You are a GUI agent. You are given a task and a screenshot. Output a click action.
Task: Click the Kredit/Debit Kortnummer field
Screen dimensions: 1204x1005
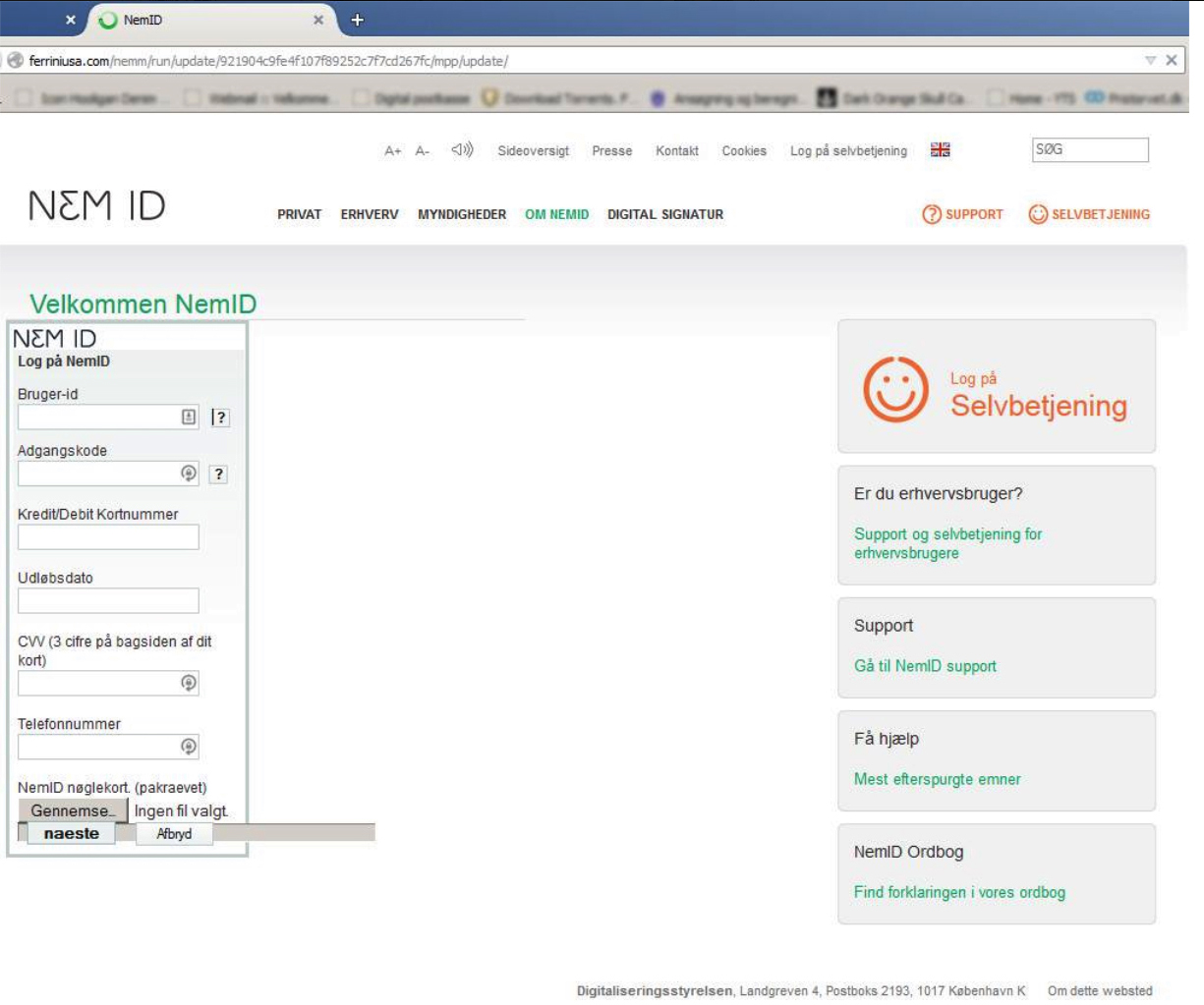tap(108, 537)
